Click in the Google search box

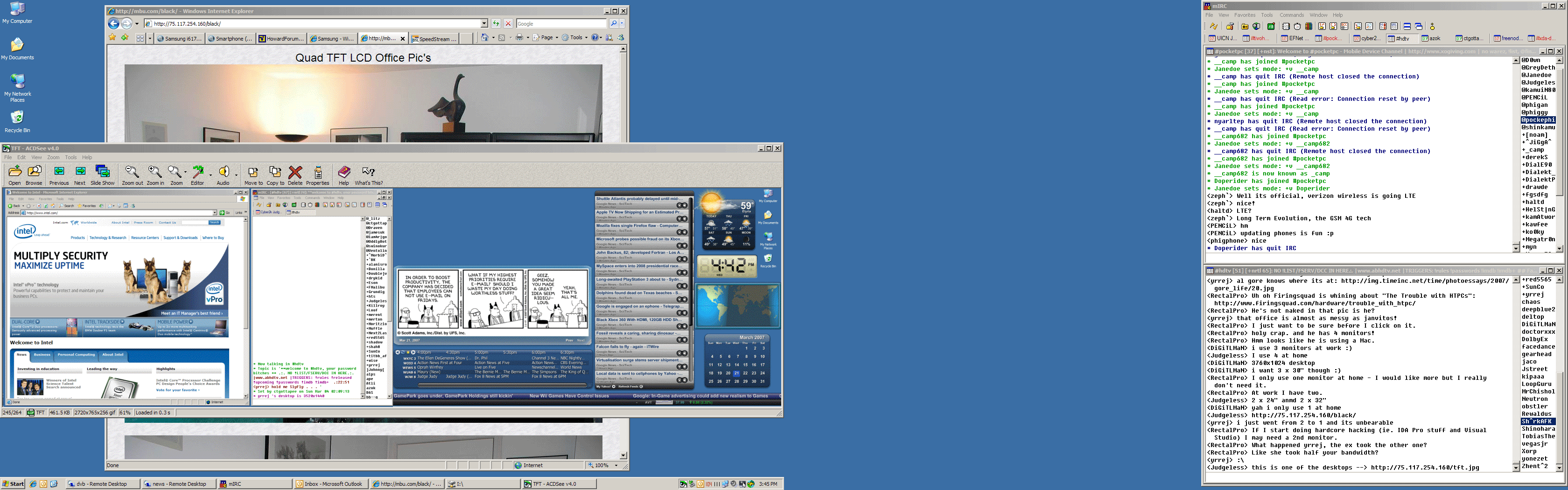[560, 24]
